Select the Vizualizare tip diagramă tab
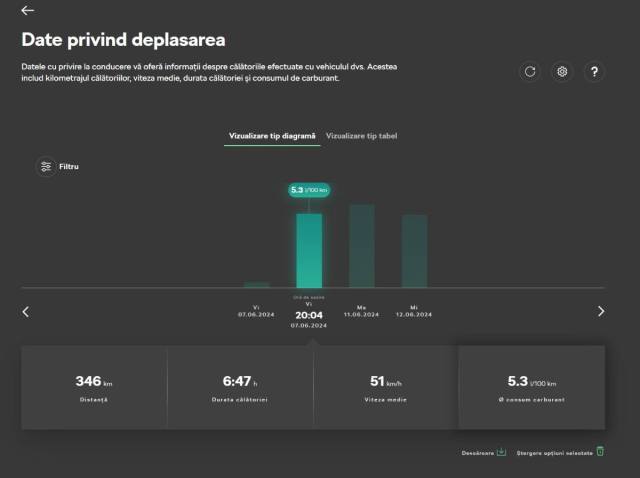This screenshot has height=478, width=640. [272, 135]
